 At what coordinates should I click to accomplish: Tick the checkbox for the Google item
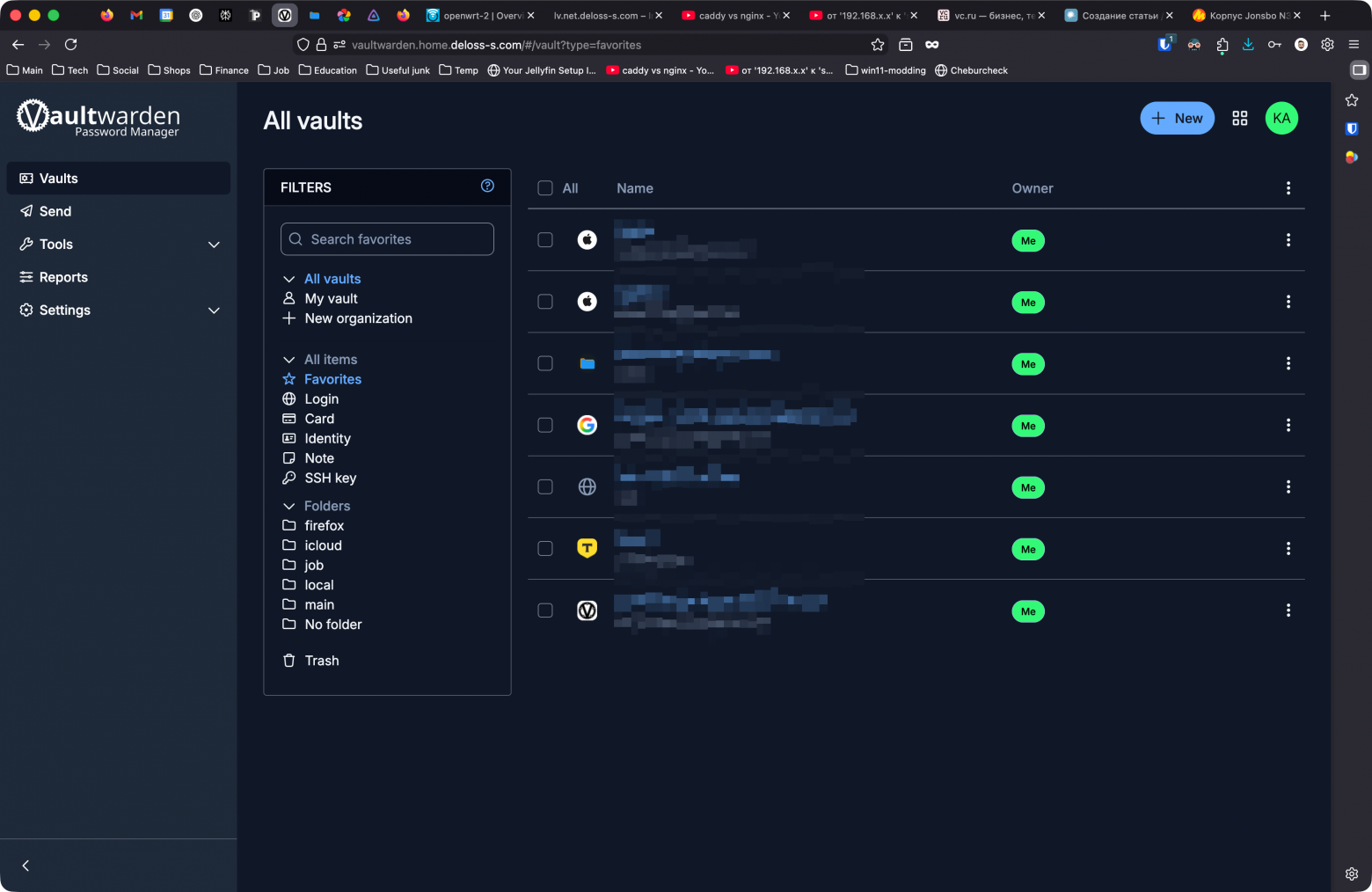pos(545,425)
